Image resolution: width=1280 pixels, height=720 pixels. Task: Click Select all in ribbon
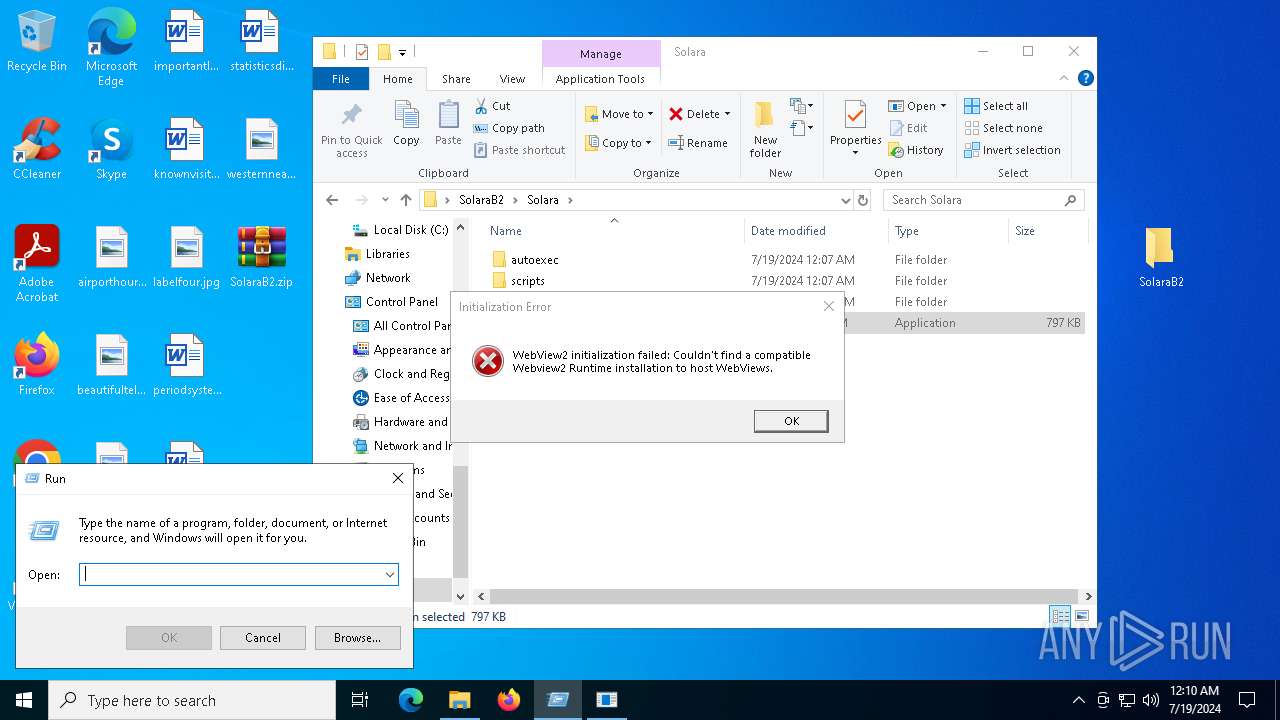[996, 106]
